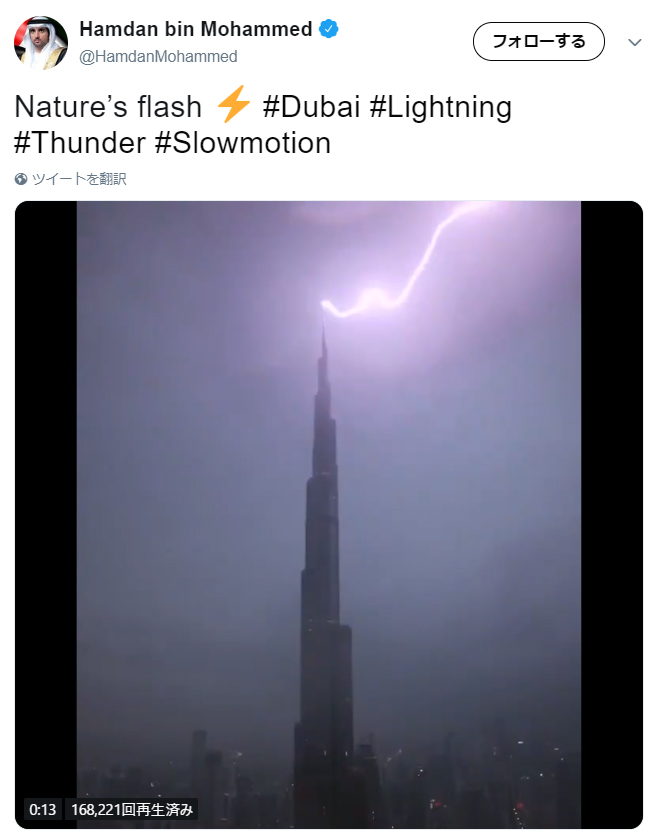
Task: Click the tower's spire tip in the video
Action: 323,335
